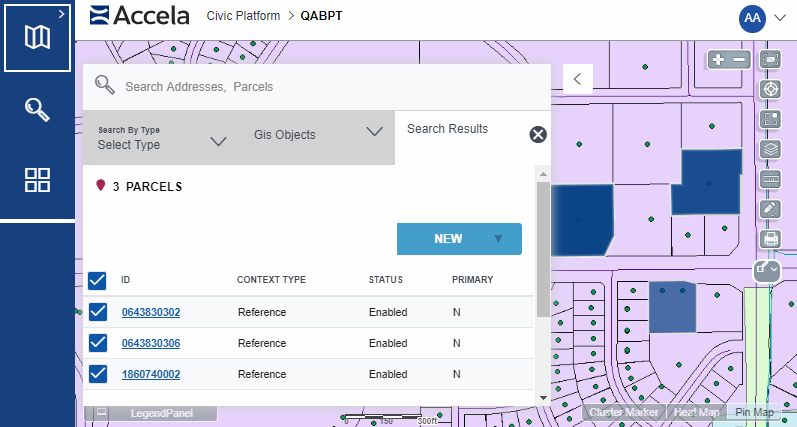Toggle checkbox for parcel 1860740002
The height and width of the screenshot is (427, 797).
coord(98,374)
